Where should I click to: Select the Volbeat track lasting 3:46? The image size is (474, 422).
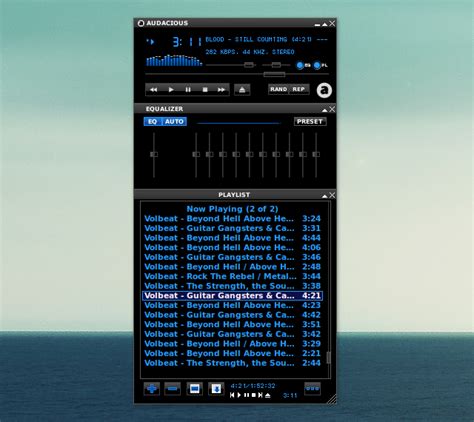pos(232,257)
